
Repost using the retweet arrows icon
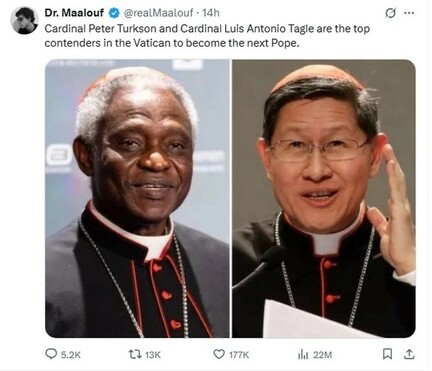(x=135, y=354)
